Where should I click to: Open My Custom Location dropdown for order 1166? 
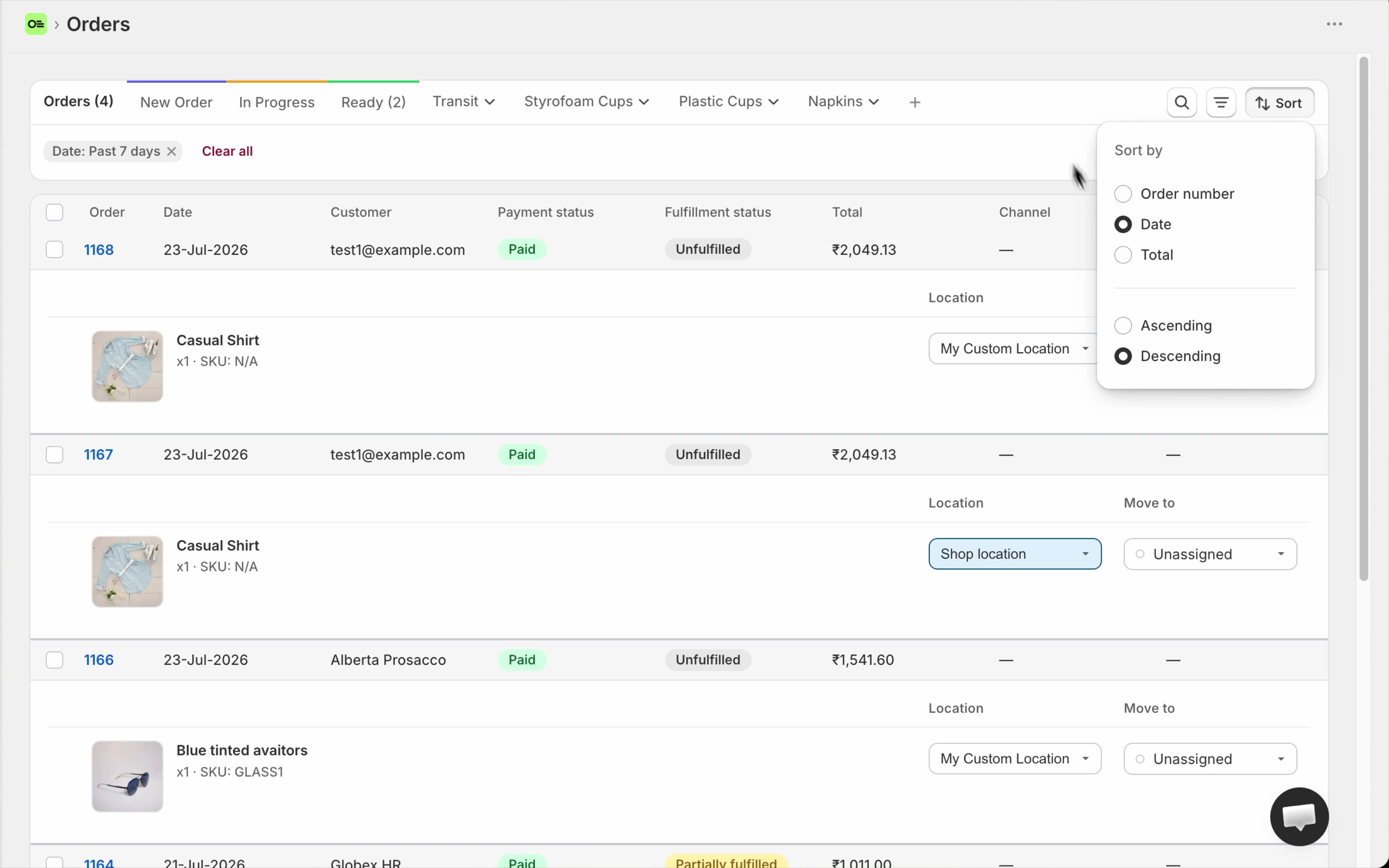pos(1015,759)
